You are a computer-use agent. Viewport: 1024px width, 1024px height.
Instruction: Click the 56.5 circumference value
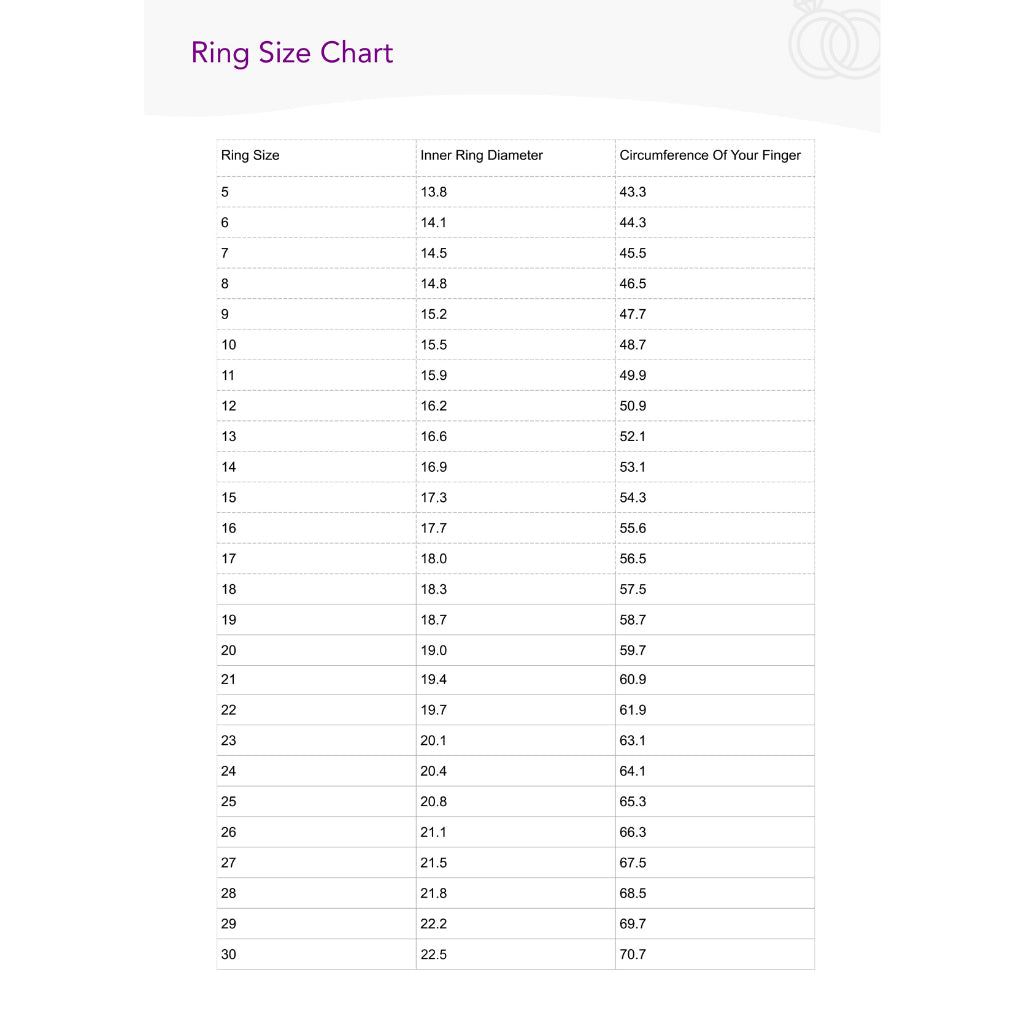pyautogui.click(x=633, y=559)
